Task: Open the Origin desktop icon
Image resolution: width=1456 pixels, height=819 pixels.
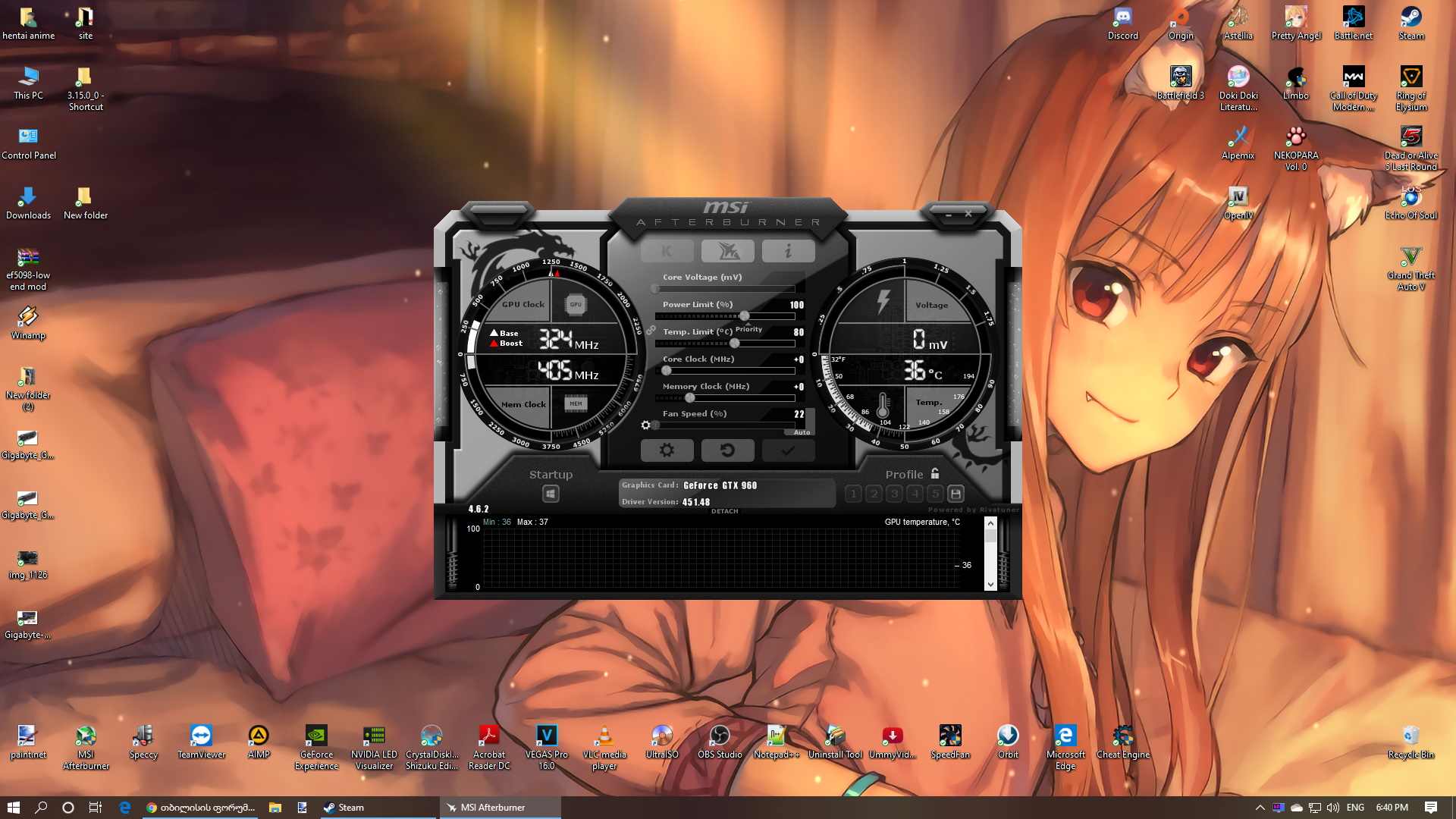Action: pos(1181,23)
